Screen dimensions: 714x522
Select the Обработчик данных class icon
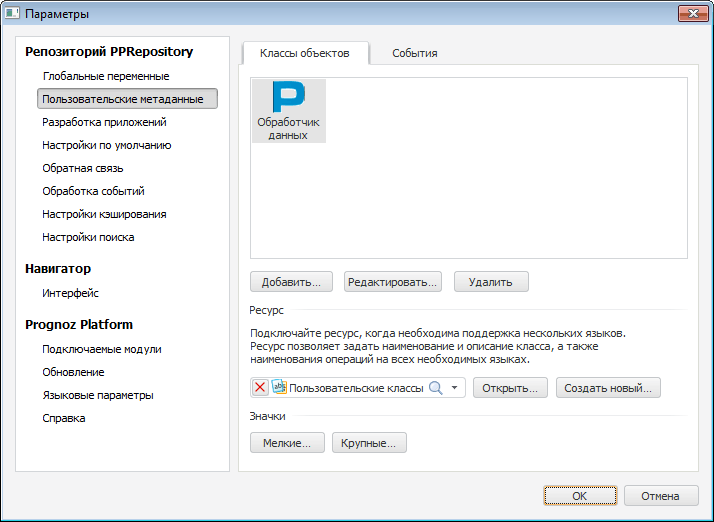pos(288,111)
